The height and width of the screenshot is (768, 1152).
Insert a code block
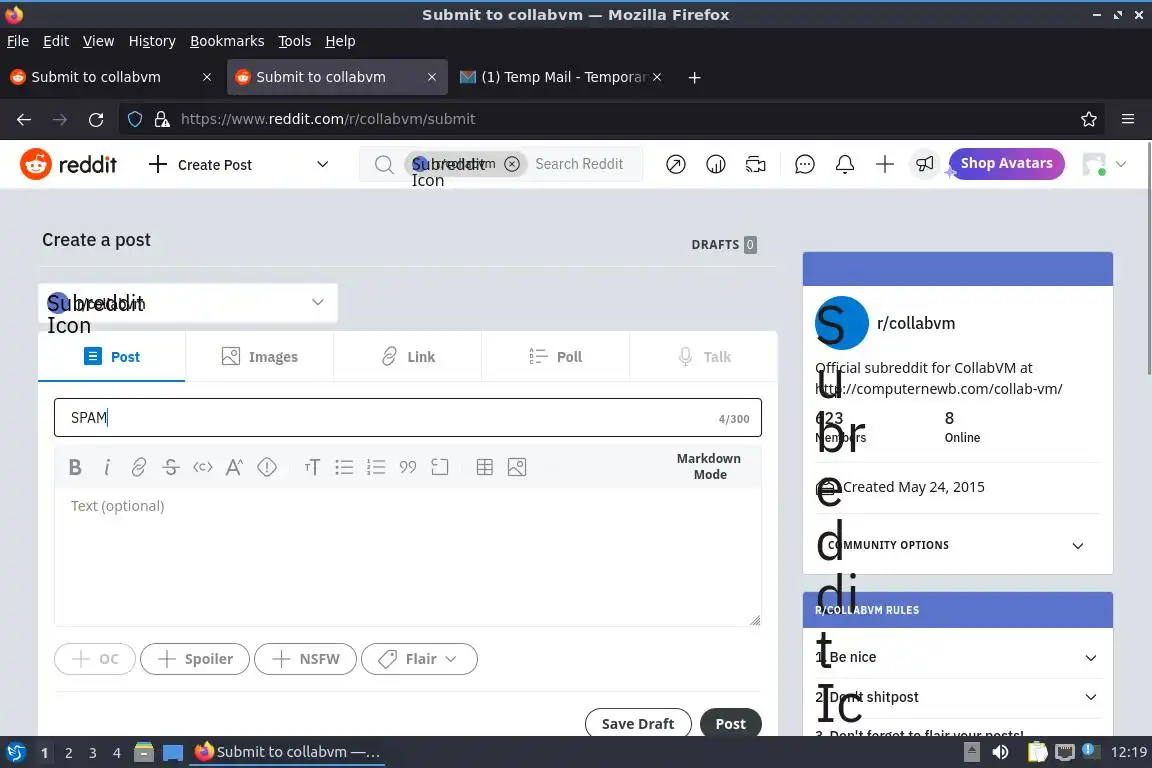tap(440, 467)
